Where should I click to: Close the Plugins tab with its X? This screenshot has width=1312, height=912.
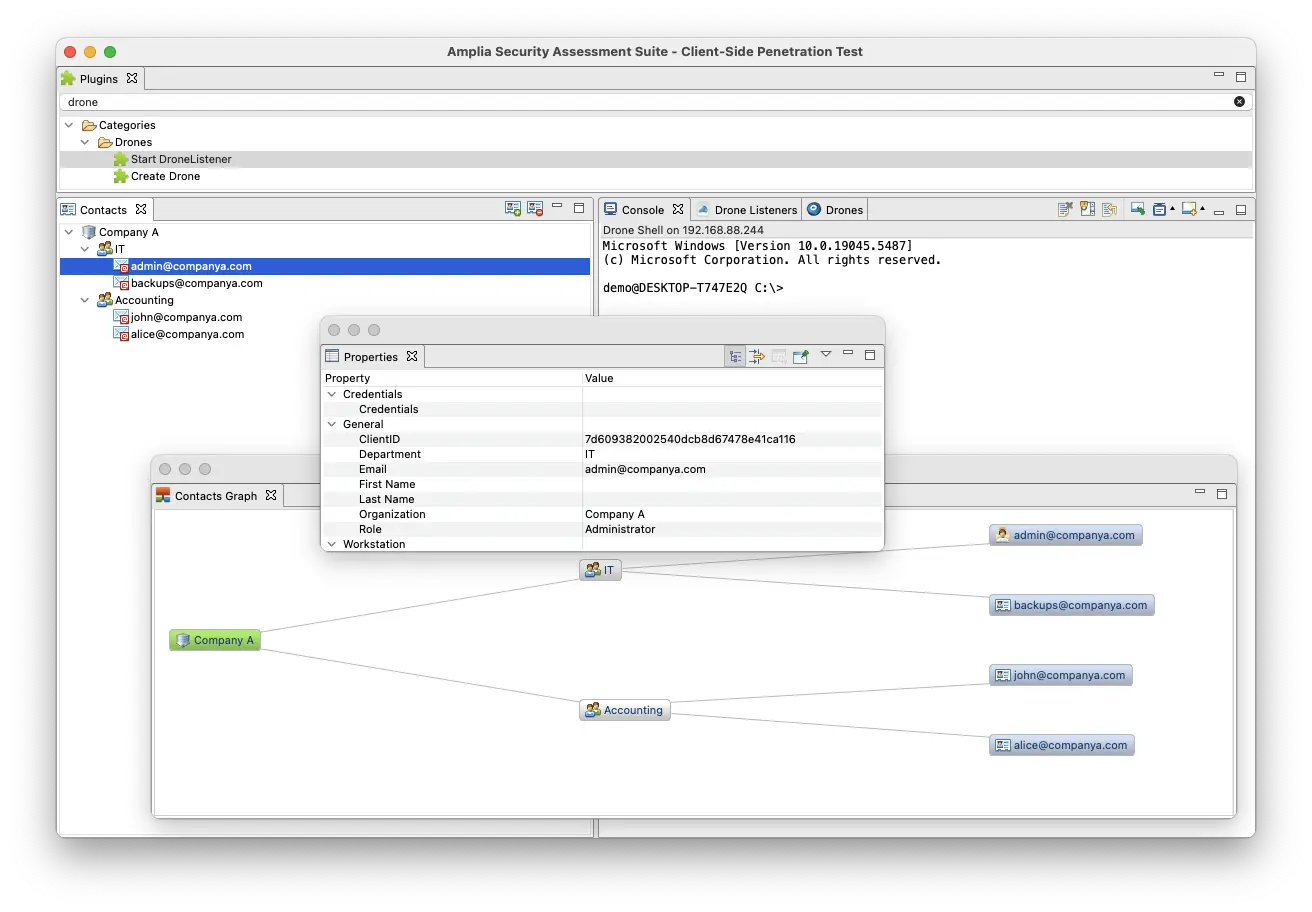(131, 77)
